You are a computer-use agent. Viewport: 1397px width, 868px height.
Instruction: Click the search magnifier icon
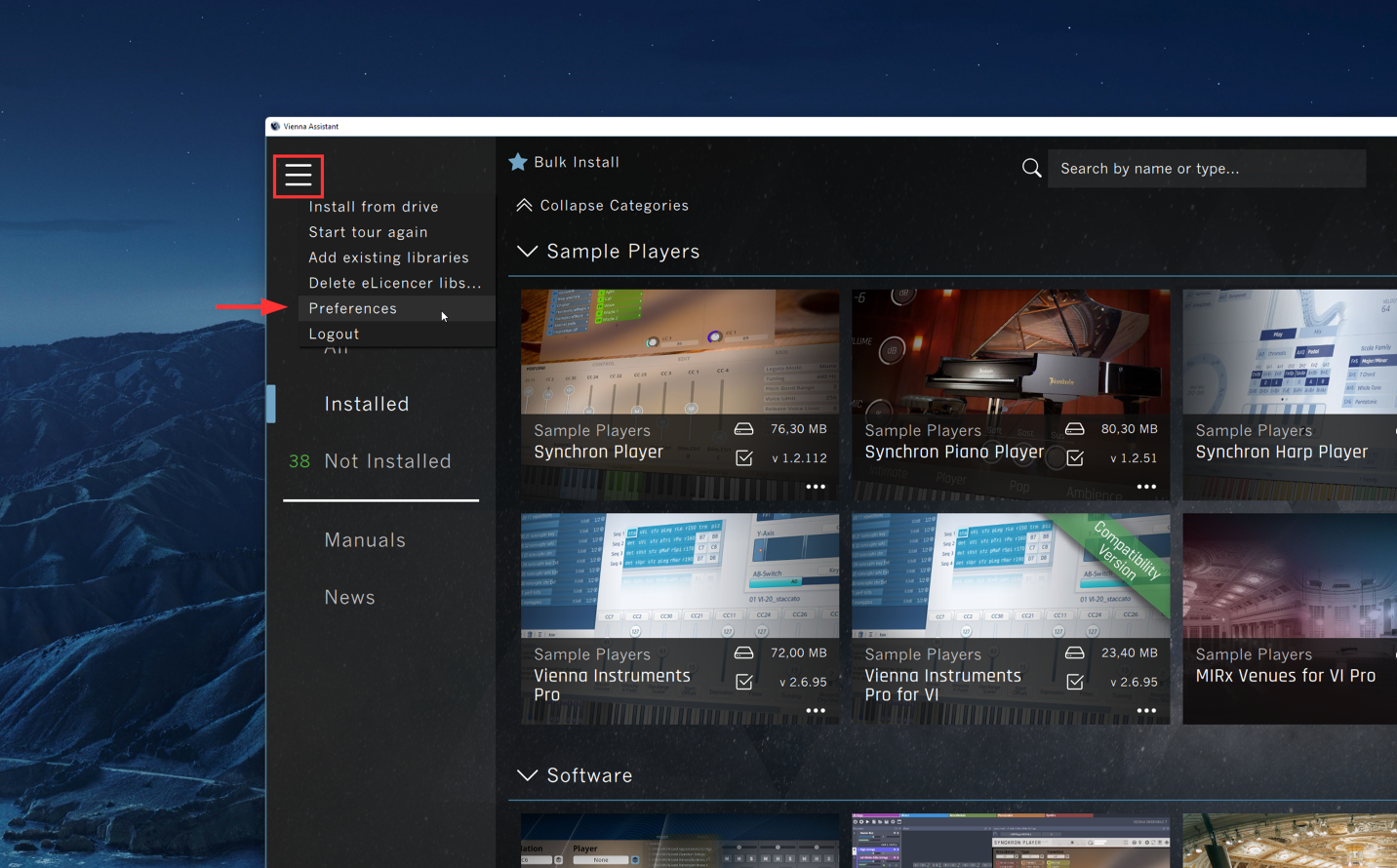click(1031, 169)
